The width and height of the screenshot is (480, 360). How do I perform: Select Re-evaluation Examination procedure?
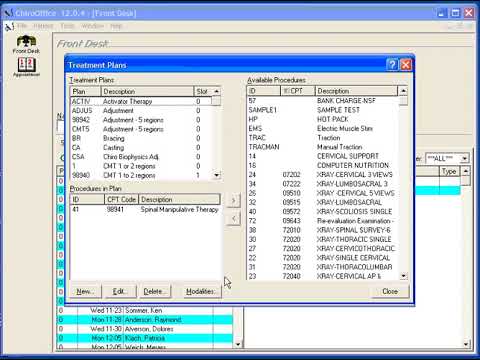(x=323, y=221)
